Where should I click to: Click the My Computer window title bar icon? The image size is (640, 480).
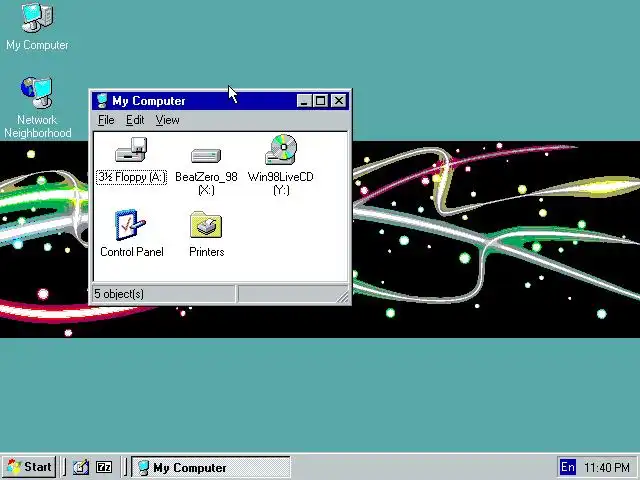pos(102,101)
